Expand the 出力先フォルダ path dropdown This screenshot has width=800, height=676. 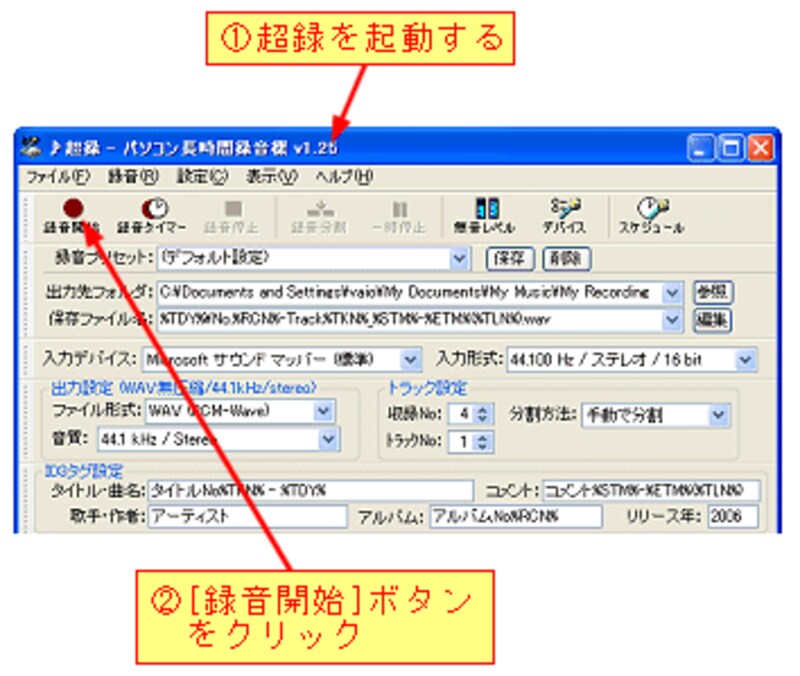click(x=671, y=293)
